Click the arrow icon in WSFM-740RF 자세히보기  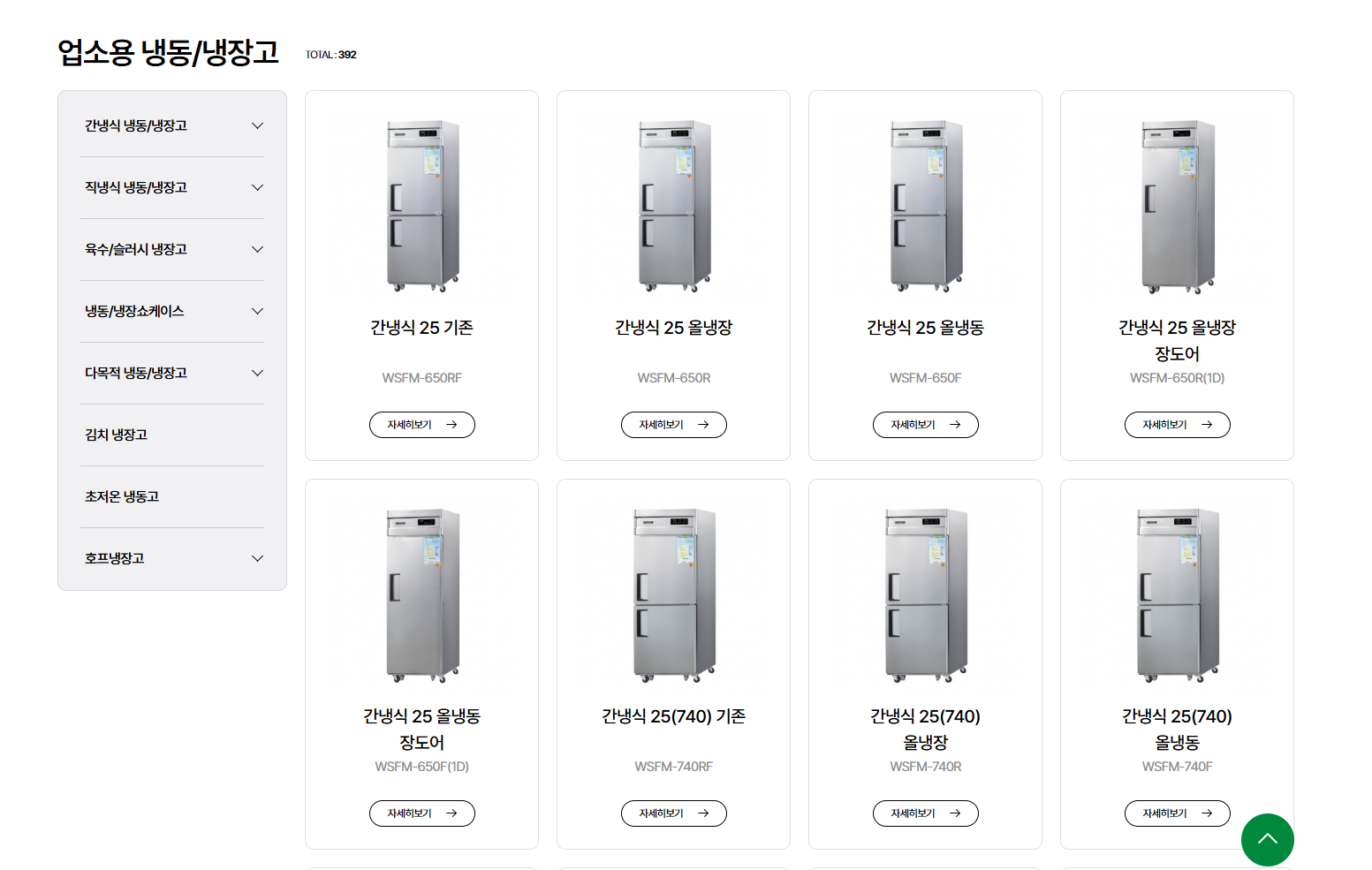point(703,813)
